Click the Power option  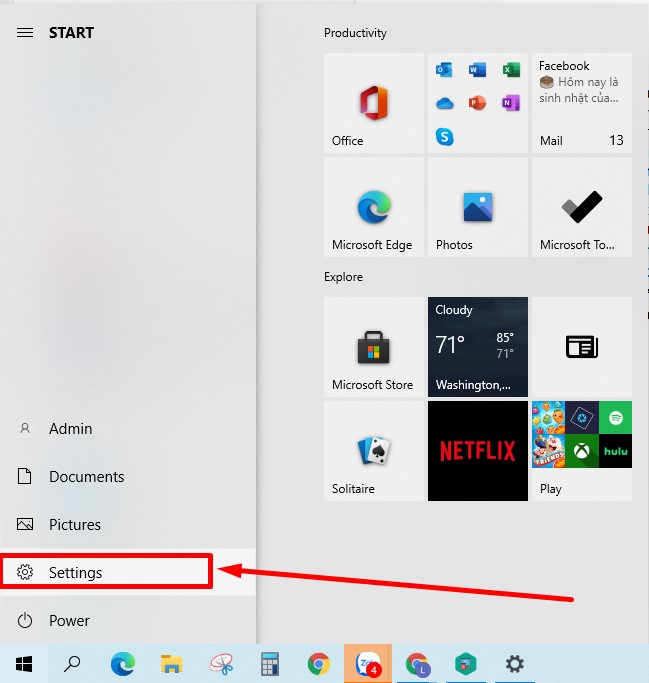tap(69, 621)
